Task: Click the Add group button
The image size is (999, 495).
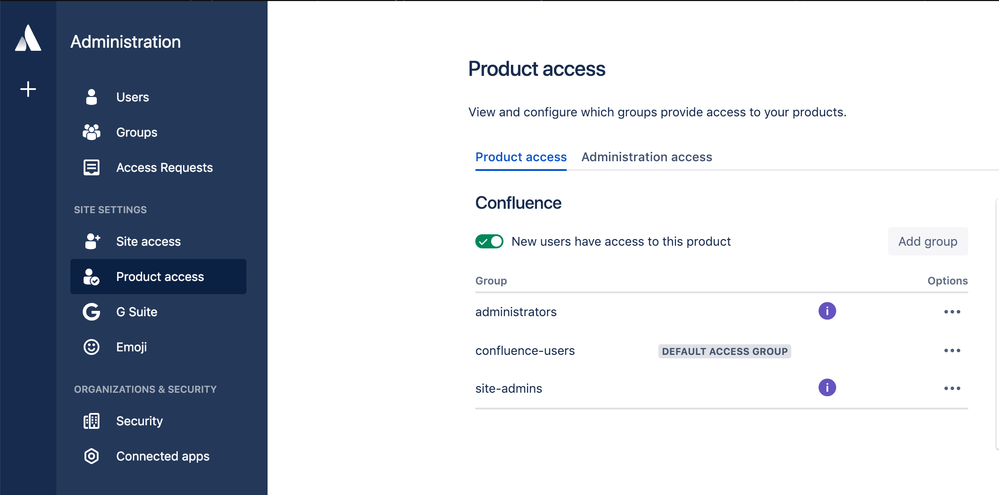Action: tap(928, 241)
